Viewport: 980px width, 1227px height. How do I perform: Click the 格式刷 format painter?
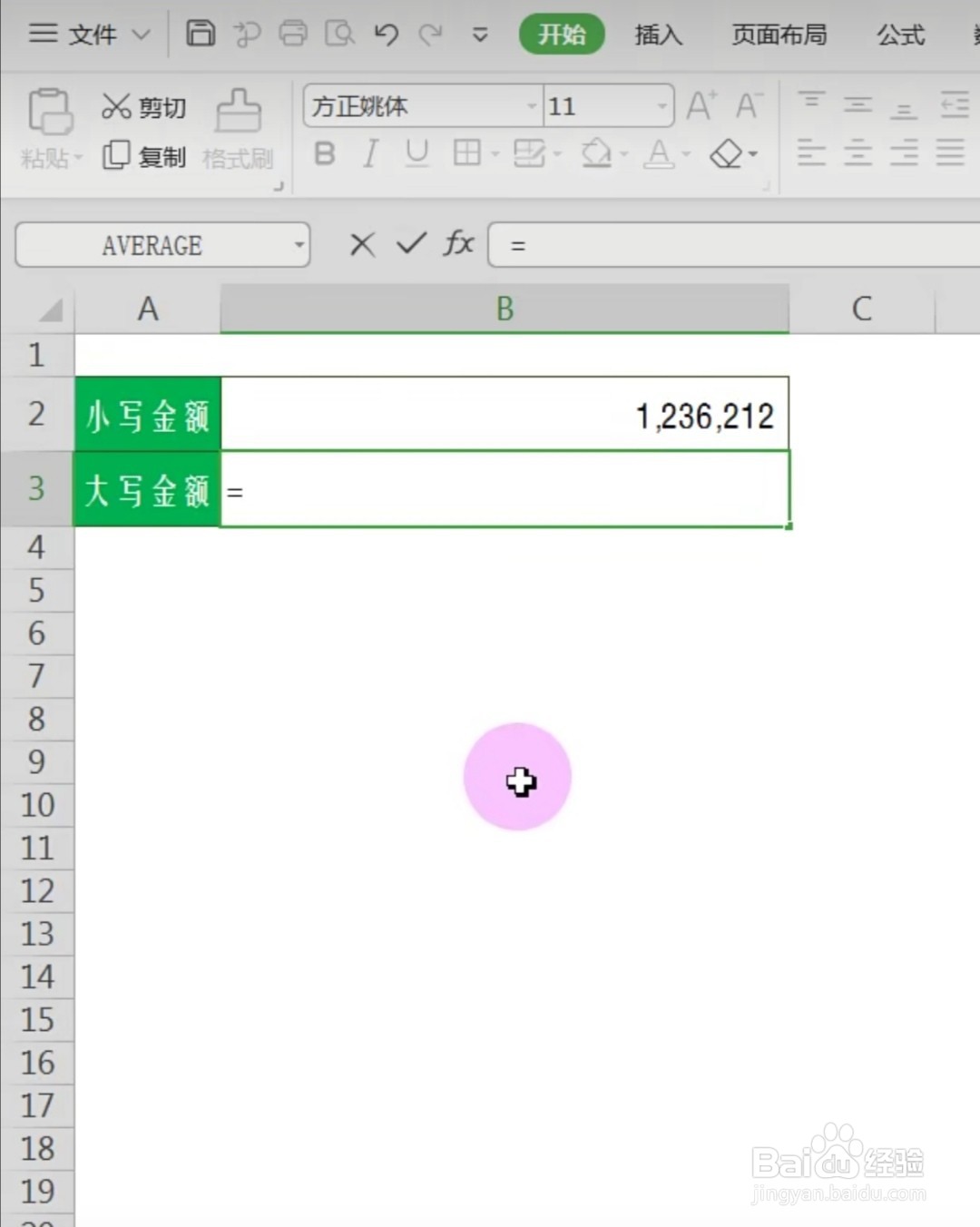(x=238, y=131)
